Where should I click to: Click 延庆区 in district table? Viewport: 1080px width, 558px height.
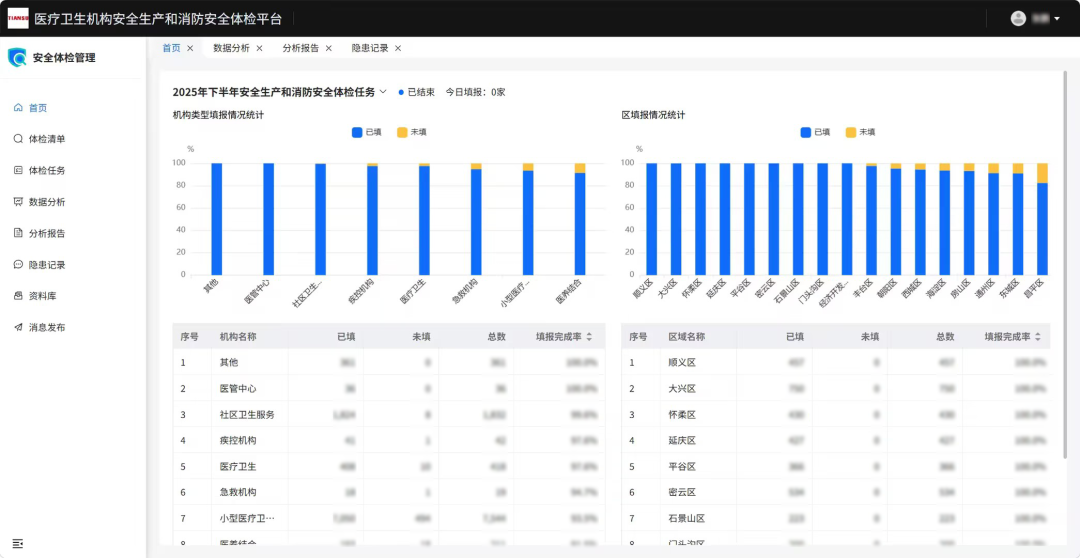coord(682,440)
